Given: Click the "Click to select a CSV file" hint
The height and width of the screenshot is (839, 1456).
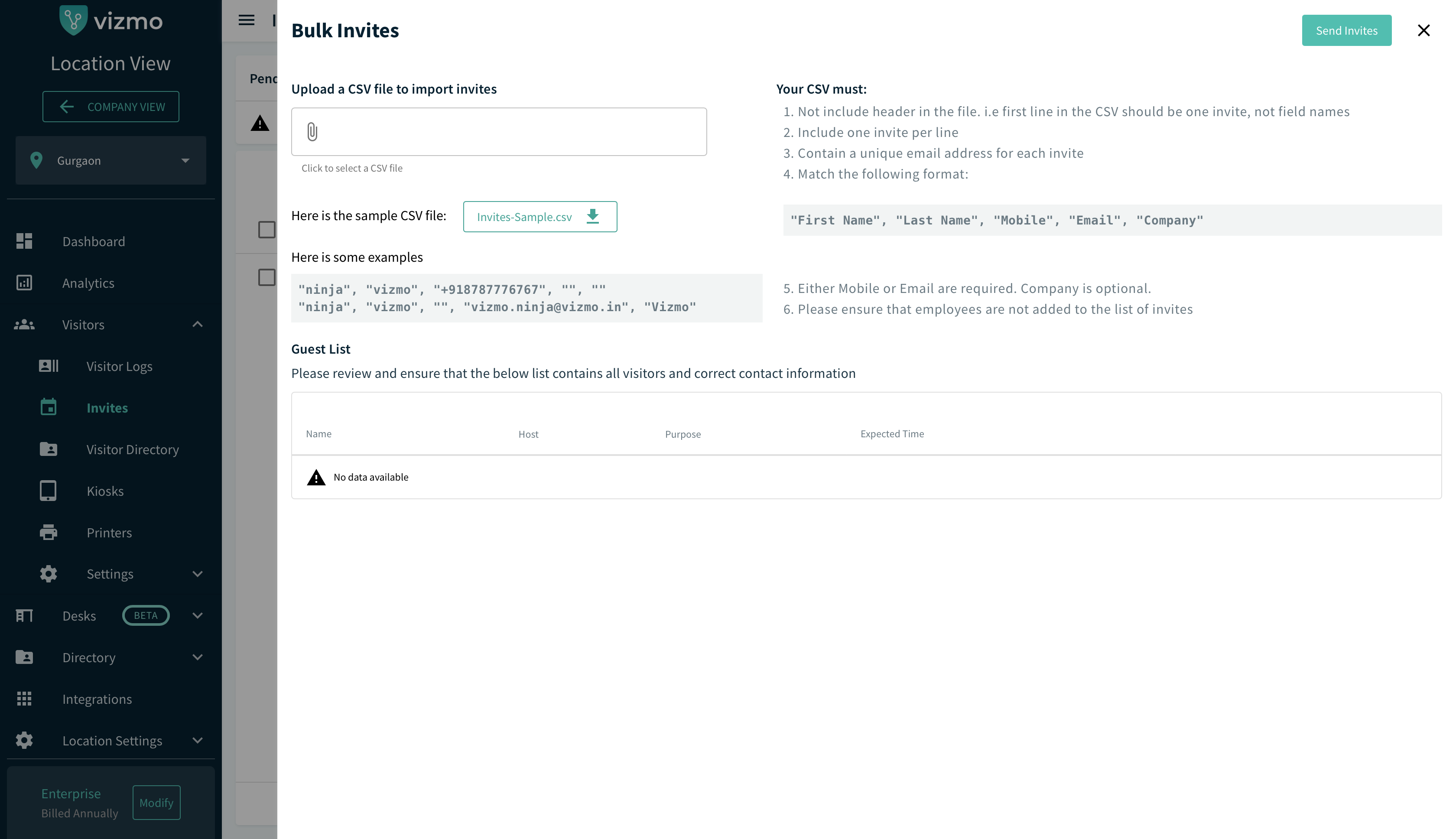Looking at the screenshot, I should pos(352,168).
